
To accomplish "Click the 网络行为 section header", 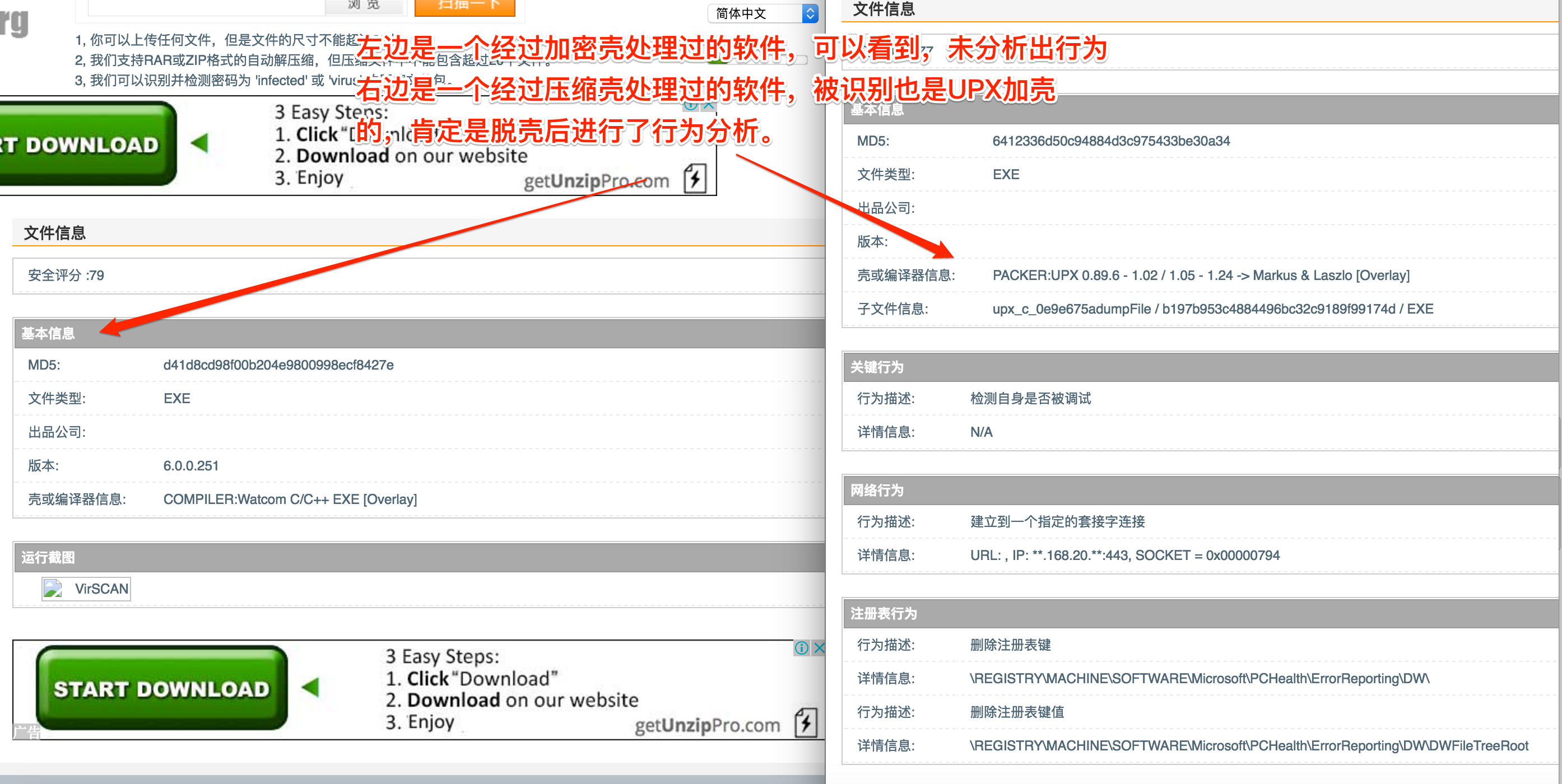I will pos(876,489).
